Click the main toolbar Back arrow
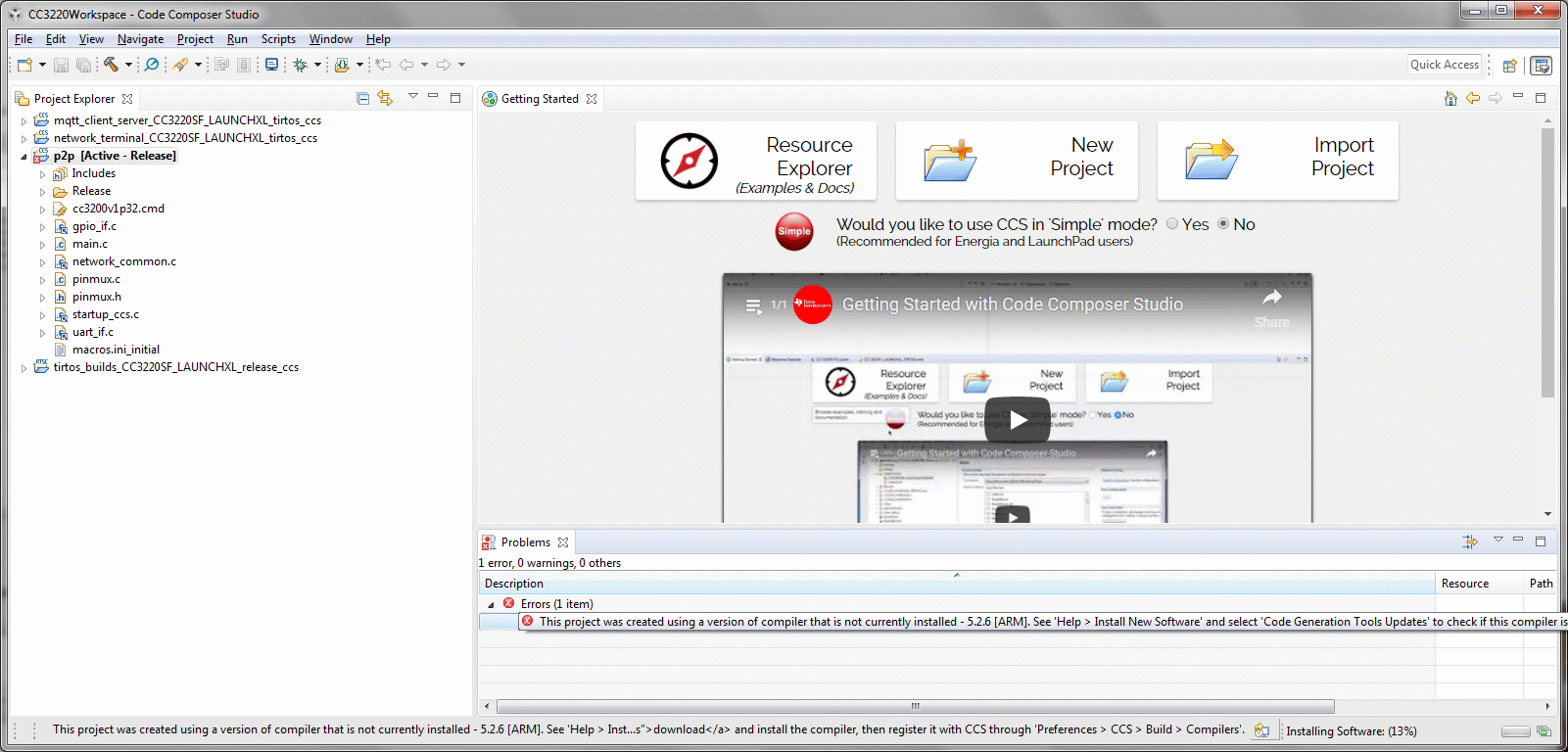This screenshot has width=1568, height=752. pos(405,65)
